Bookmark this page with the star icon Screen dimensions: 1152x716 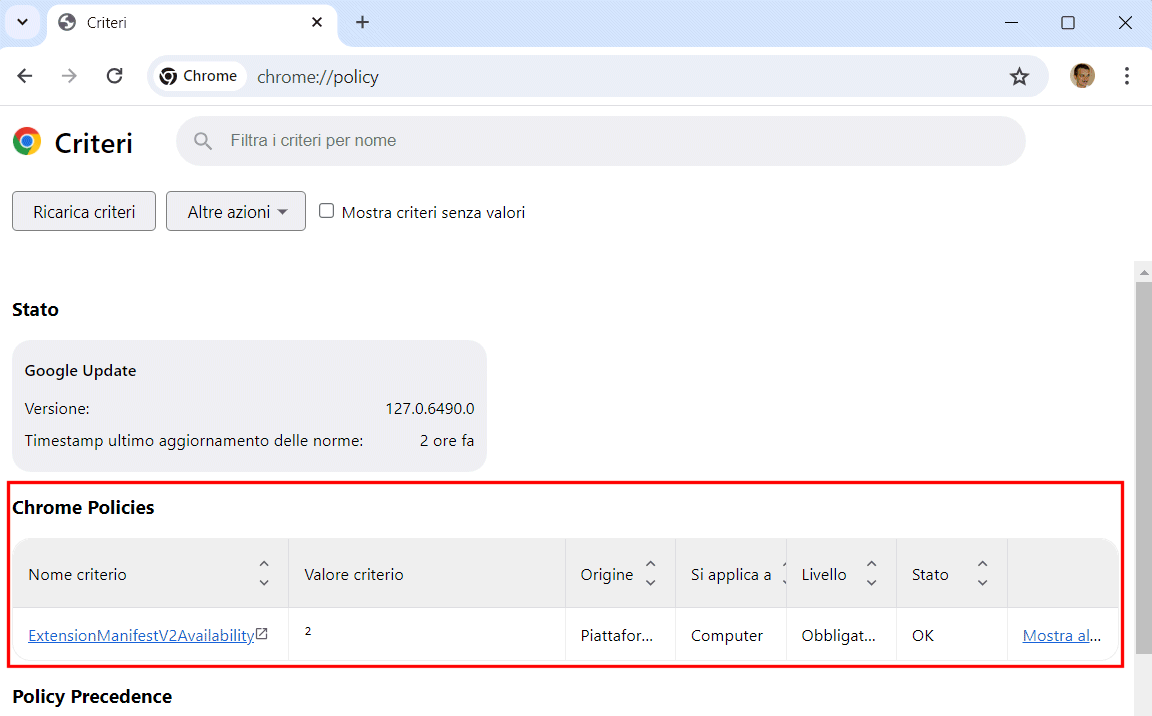pos(1019,76)
